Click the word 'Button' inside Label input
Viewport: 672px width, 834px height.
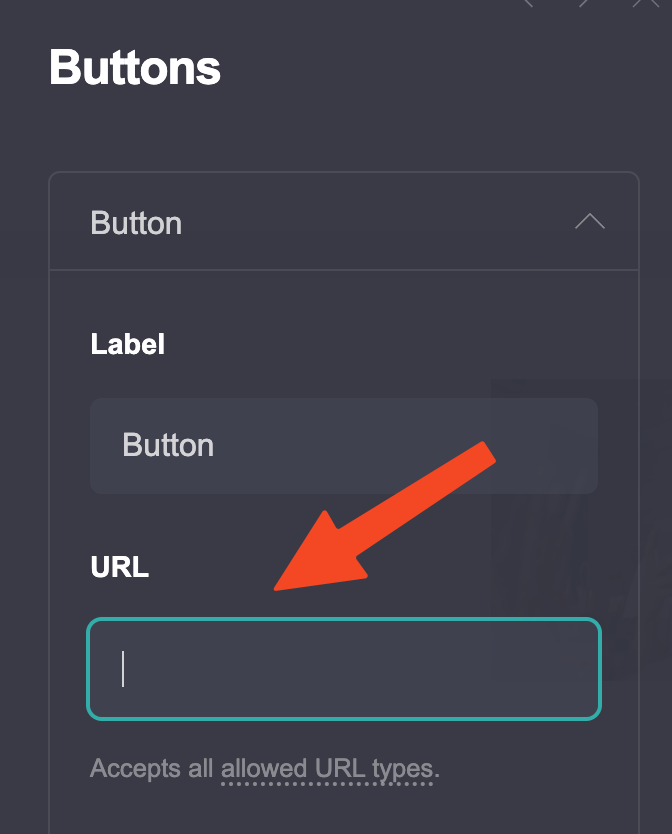tap(168, 445)
